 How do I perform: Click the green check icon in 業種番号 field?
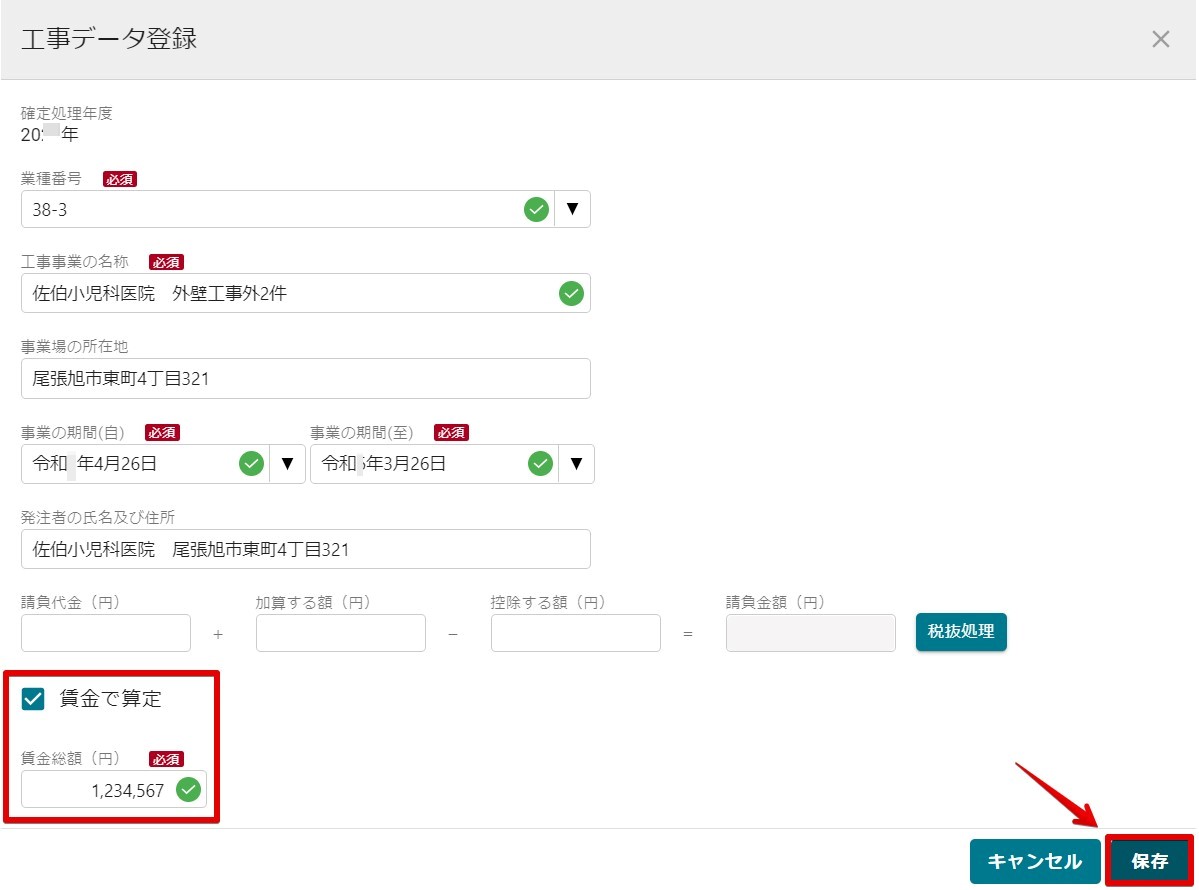[x=536, y=209]
